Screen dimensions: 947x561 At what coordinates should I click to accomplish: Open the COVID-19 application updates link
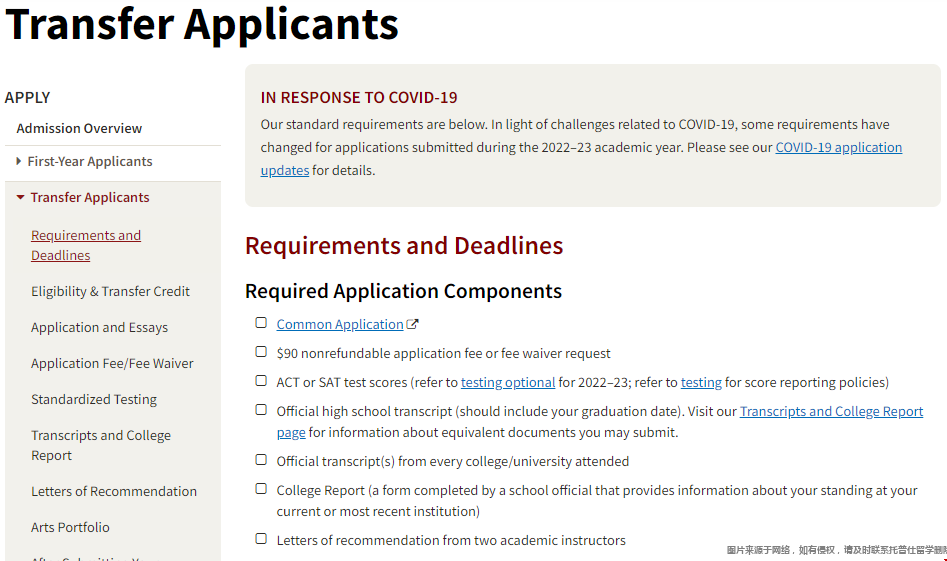838,148
